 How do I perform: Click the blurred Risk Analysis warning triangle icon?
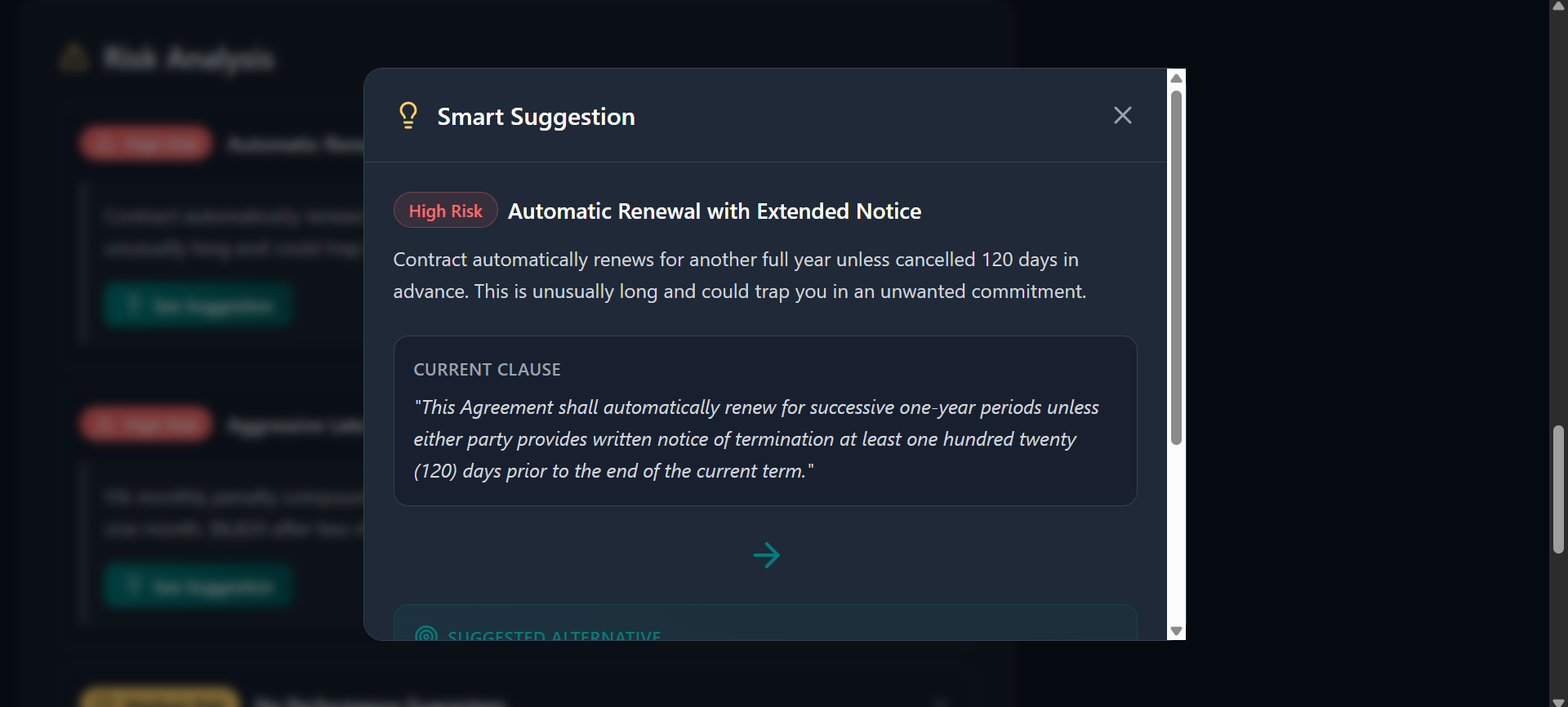click(x=74, y=57)
